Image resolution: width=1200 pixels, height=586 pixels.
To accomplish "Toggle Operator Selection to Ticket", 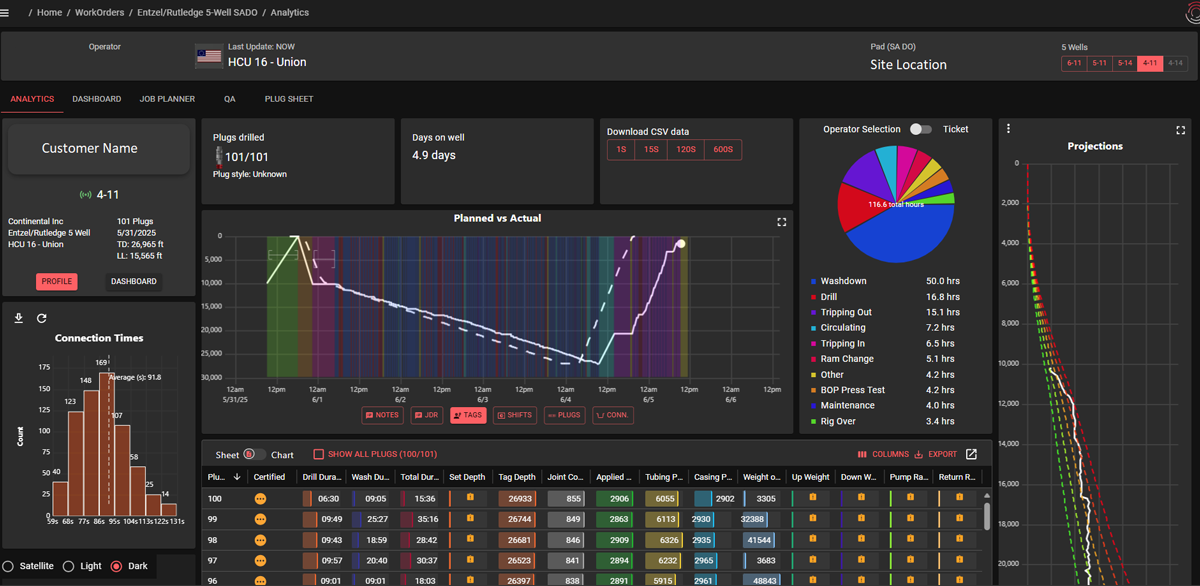I will (920, 129).
